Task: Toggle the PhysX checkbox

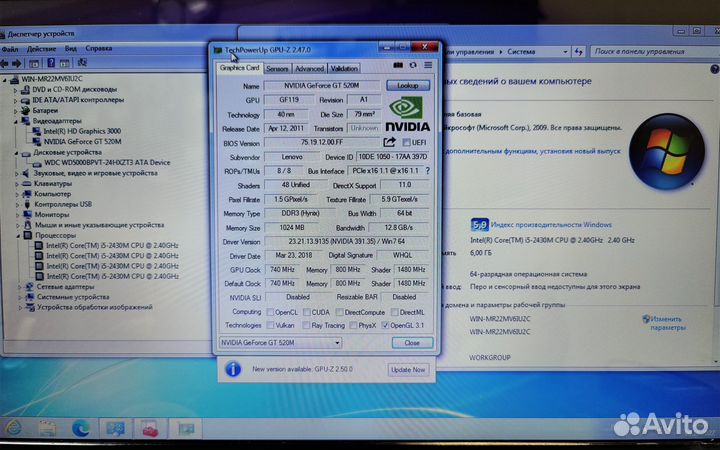Action: click(x=353, y=325)
